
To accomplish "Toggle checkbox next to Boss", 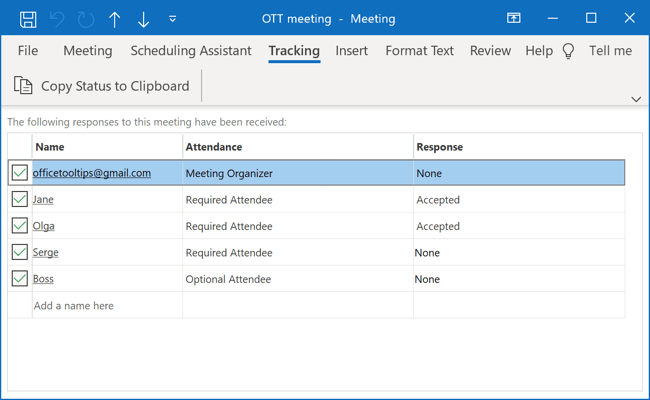I will coord(19,279).
